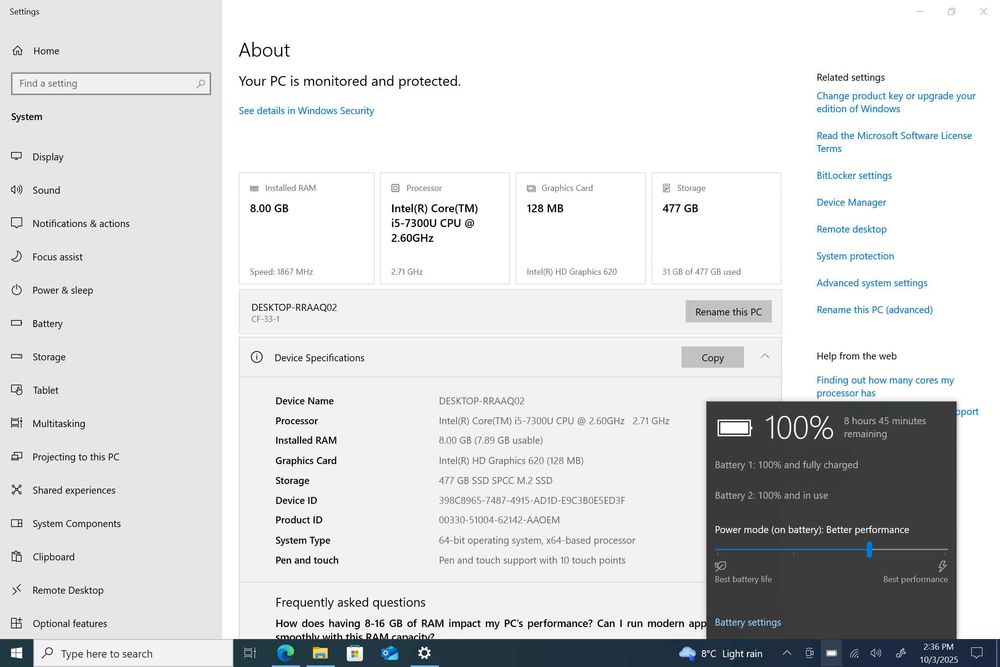Click the taskbar search box
The image size is (1000, 667).
point(133,653)
